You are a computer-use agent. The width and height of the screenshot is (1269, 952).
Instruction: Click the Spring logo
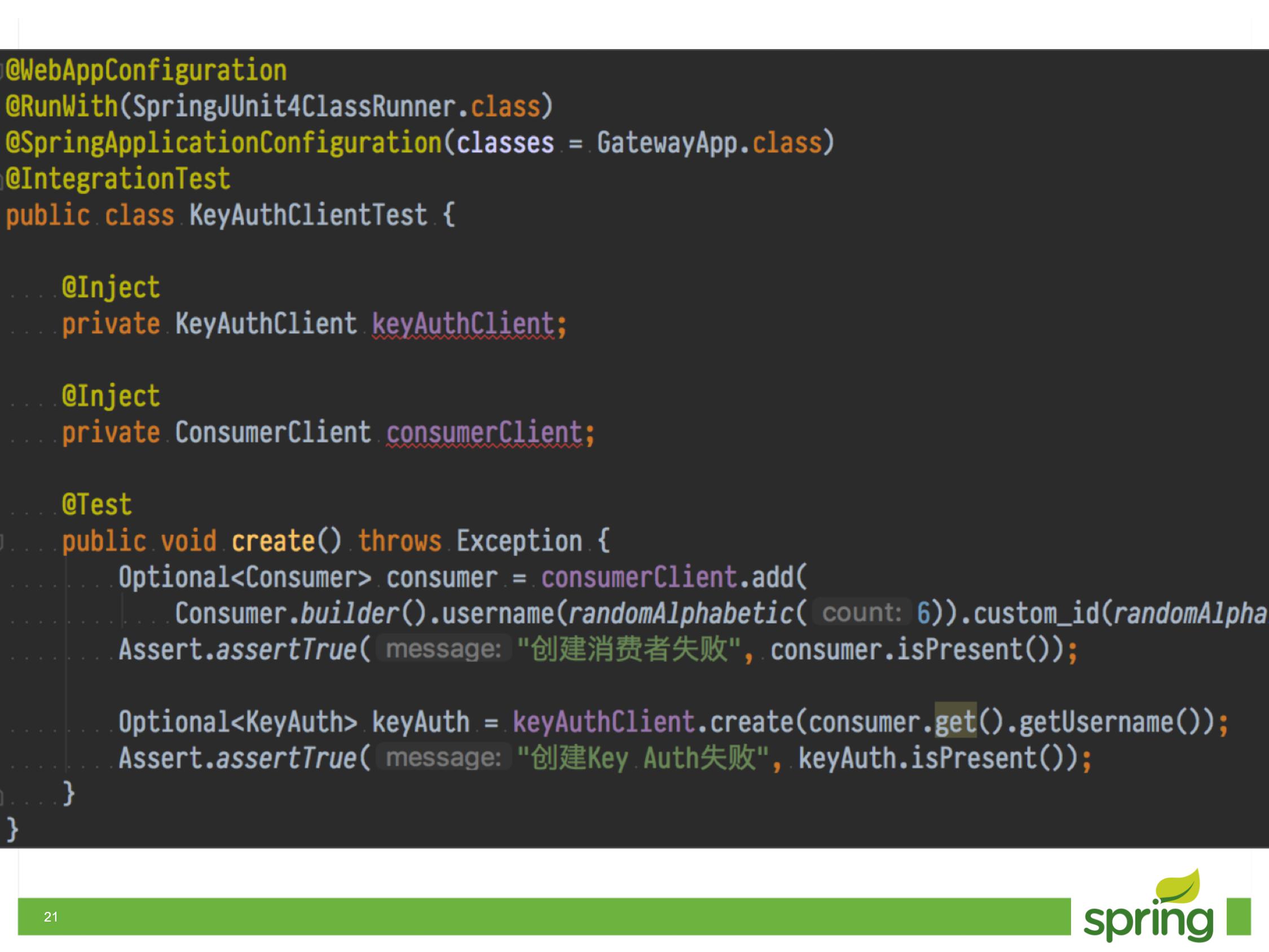[1148, 920]
